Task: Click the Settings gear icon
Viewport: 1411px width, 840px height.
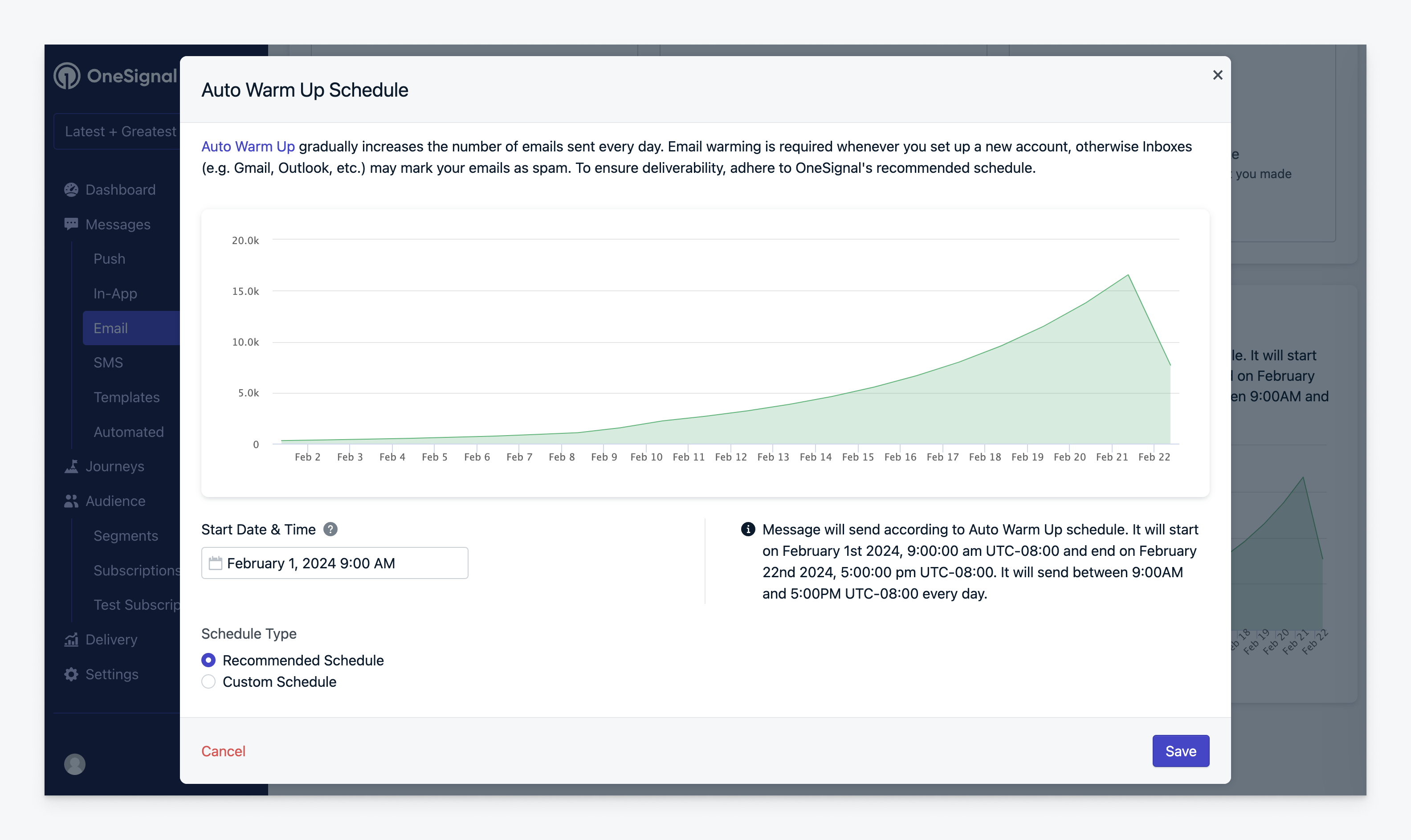Action: coord(70,674)
